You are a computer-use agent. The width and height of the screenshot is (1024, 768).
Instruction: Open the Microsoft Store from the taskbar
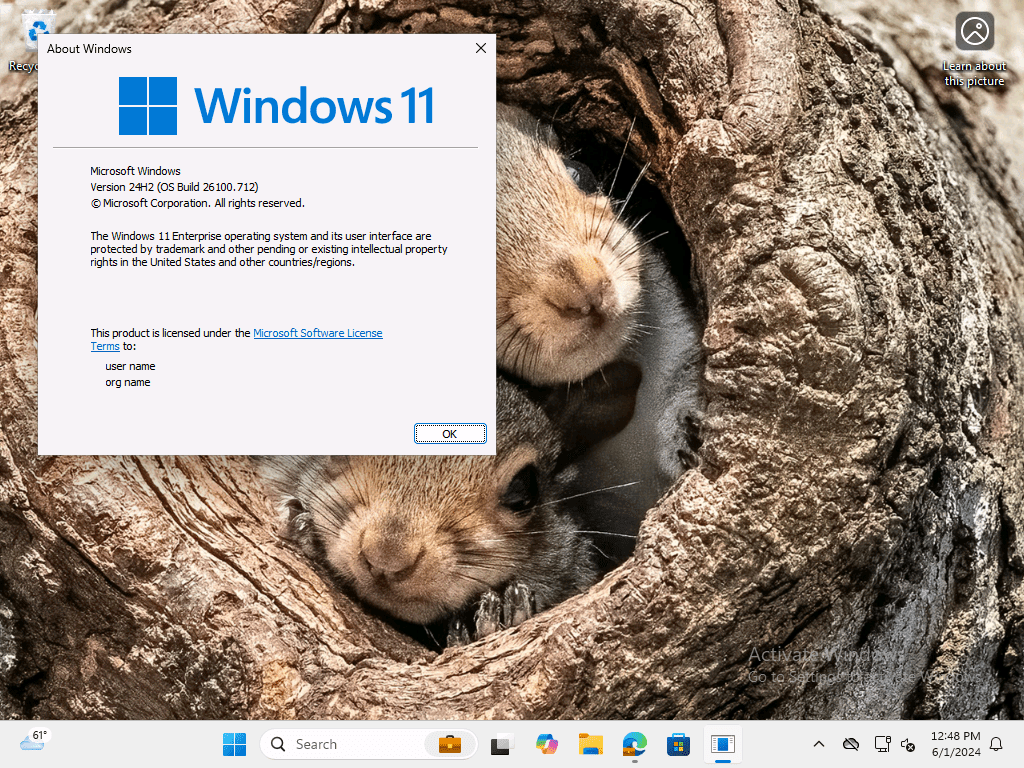click(678, 744)
